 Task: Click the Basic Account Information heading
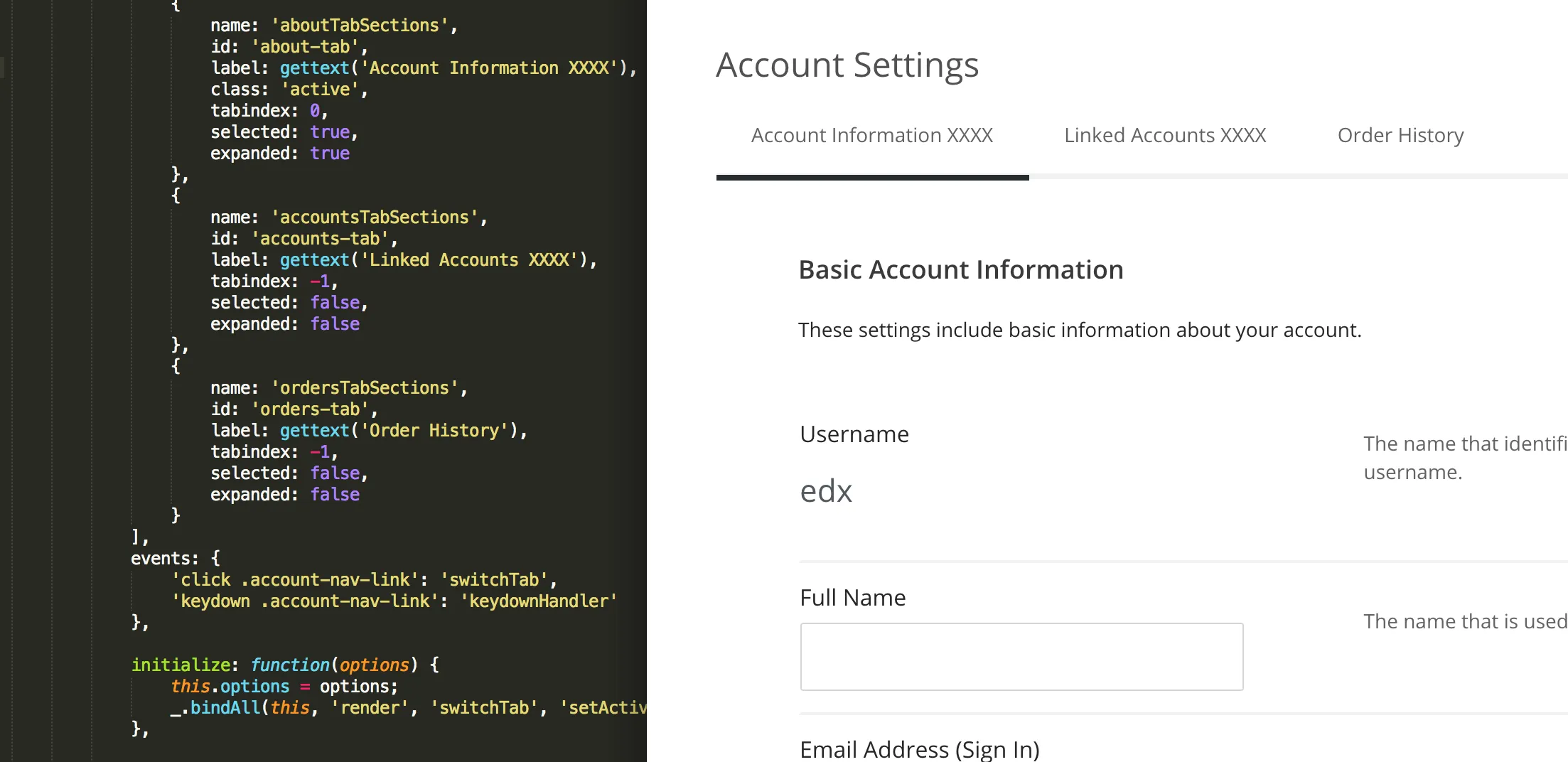click(x=960, y=270)
